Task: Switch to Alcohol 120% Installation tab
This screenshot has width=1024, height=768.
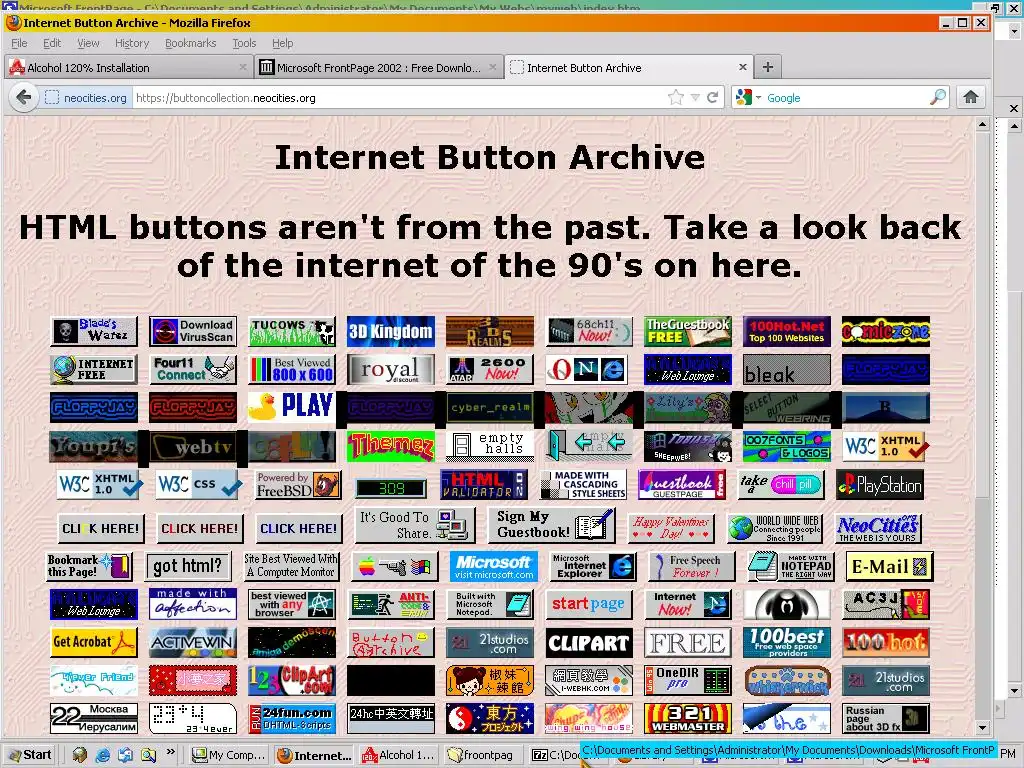Action: coord(129,67)
